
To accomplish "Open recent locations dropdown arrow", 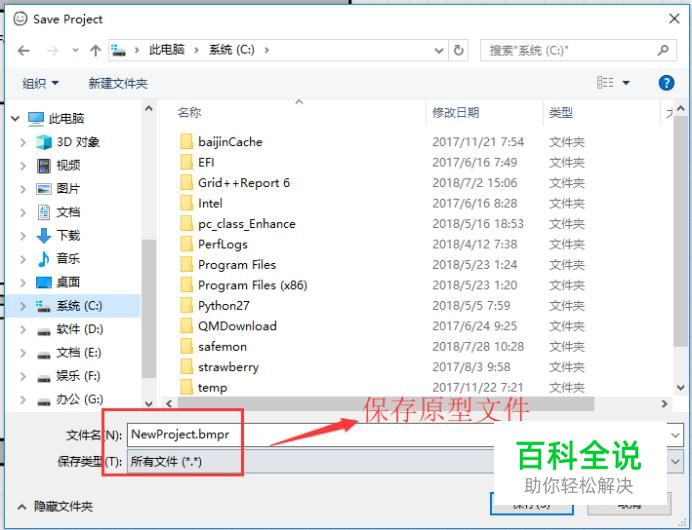I will pyautogui.click(x=75, y=51).
